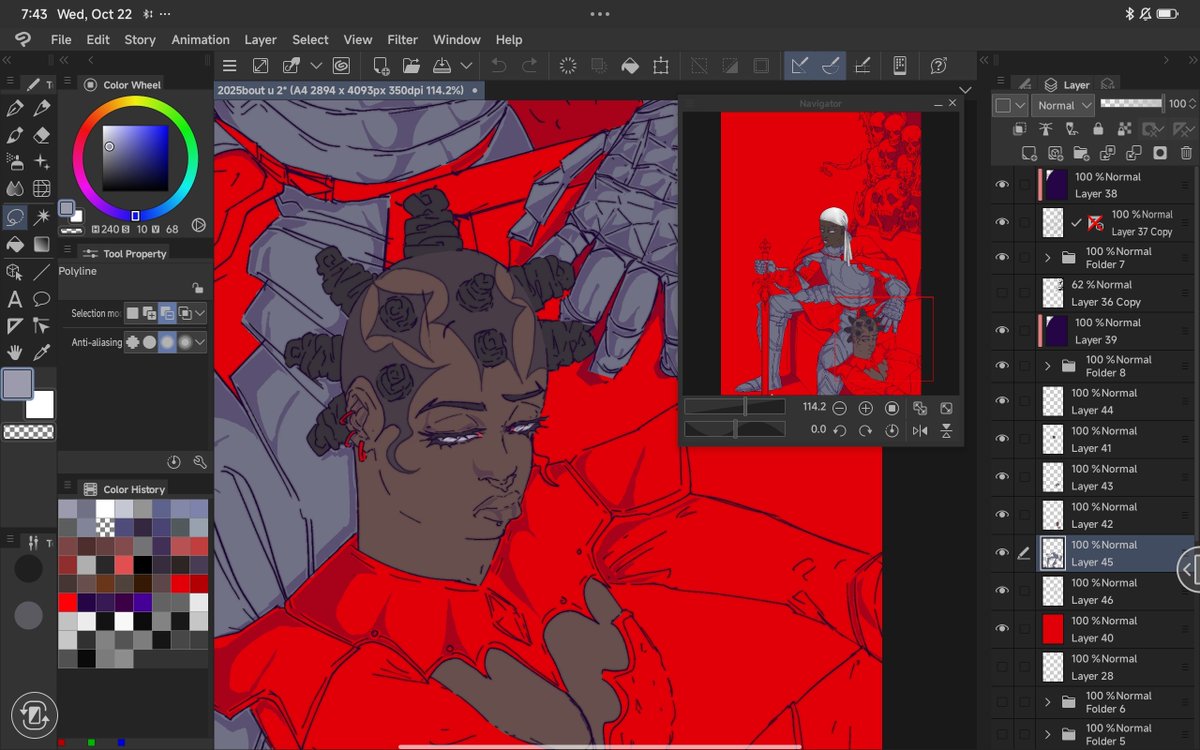Open dropdown arrow next to Save icon
This screenshot has height=750, width=1200.
(x=466, y=66)
